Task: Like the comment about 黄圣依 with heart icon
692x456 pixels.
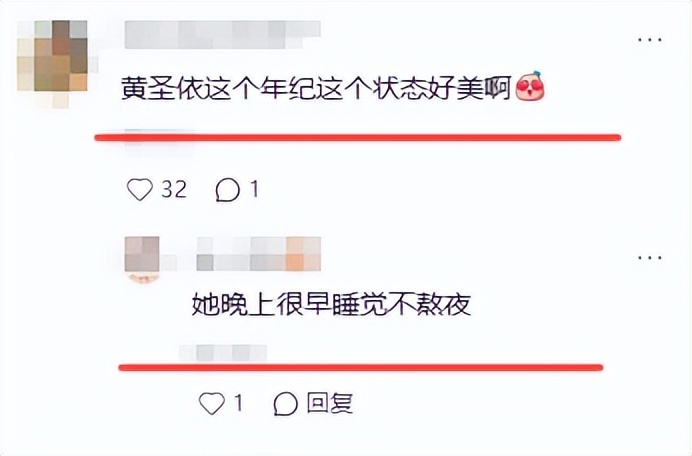Action: 140,189
